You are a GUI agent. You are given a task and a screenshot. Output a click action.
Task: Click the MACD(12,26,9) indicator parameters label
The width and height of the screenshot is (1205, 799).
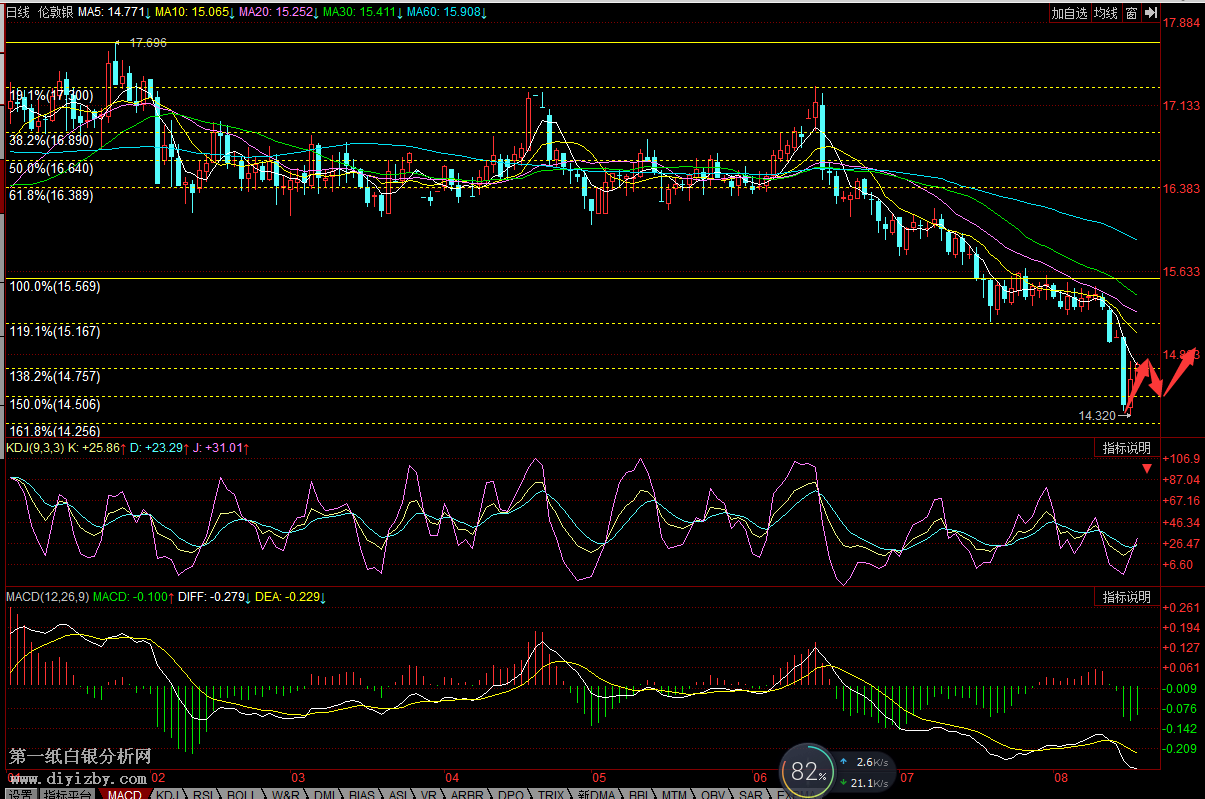tap(46, 597)
